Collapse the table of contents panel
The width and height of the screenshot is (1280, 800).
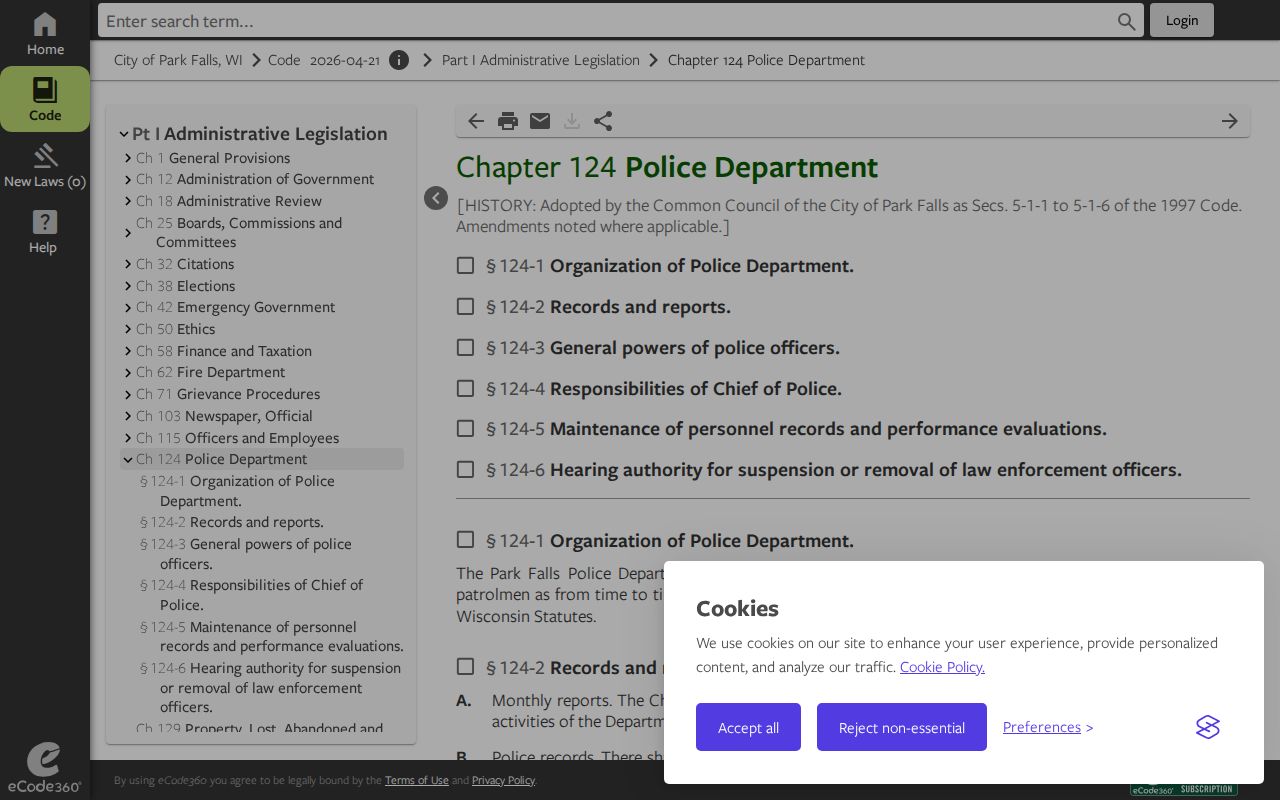pos(436,198)
